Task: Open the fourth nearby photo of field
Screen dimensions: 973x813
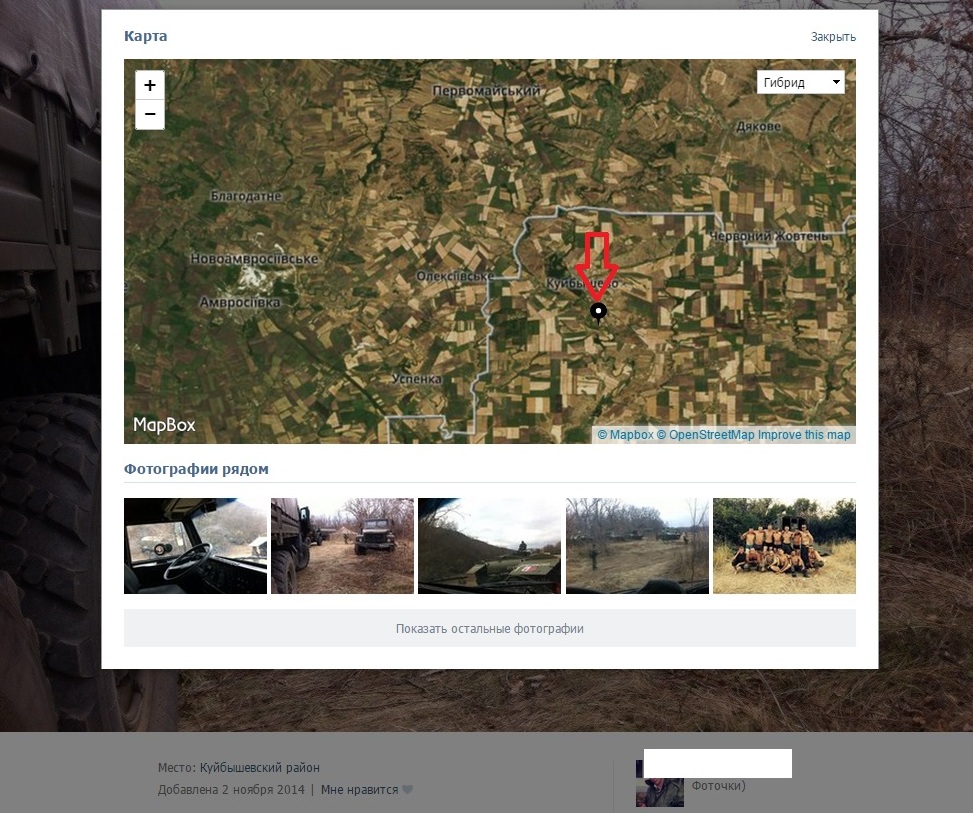Action: [x=637, y=546]
